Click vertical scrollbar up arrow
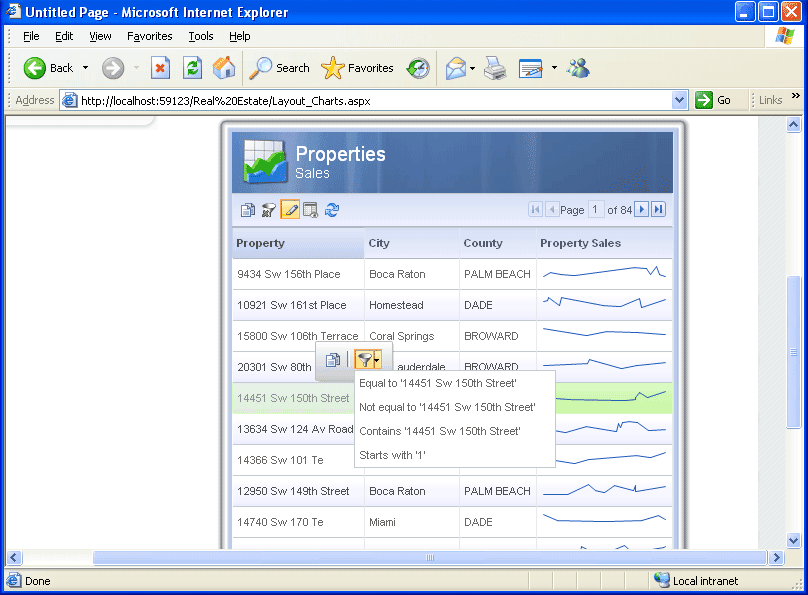This screenshot has height=595, width=808. pos(794,125)
